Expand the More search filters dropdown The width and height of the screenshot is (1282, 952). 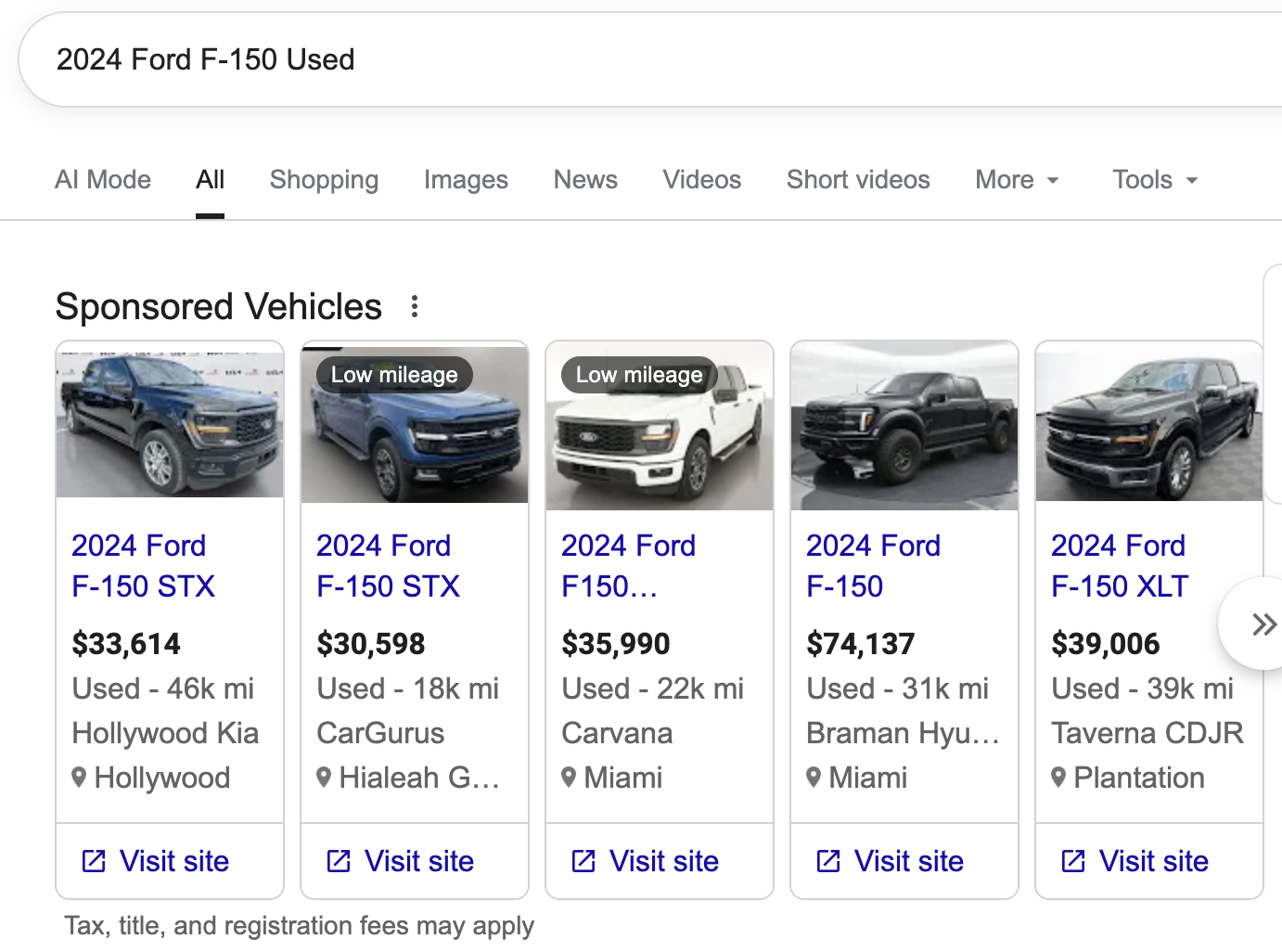tap(1017, 180)
